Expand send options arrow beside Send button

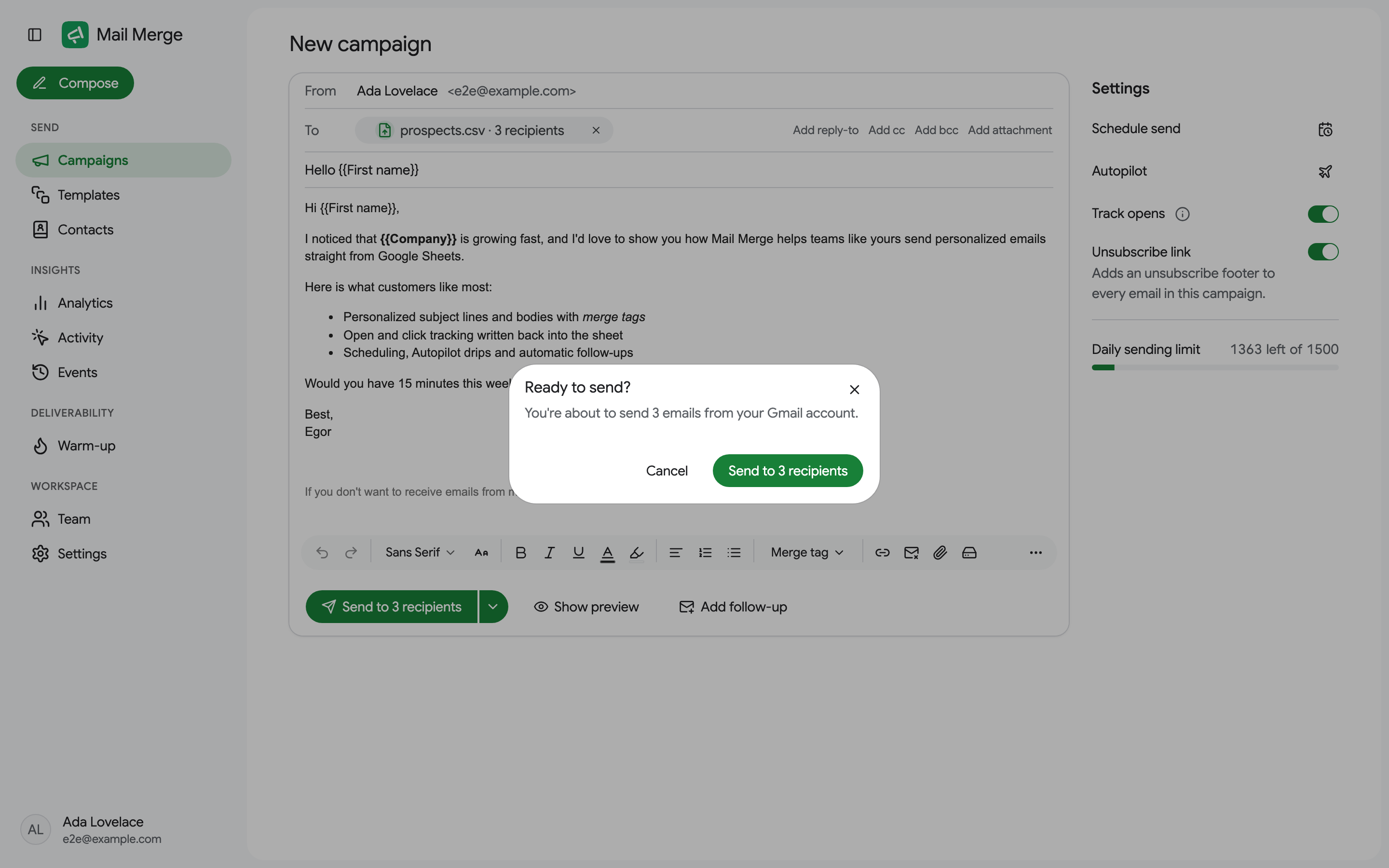493,607
